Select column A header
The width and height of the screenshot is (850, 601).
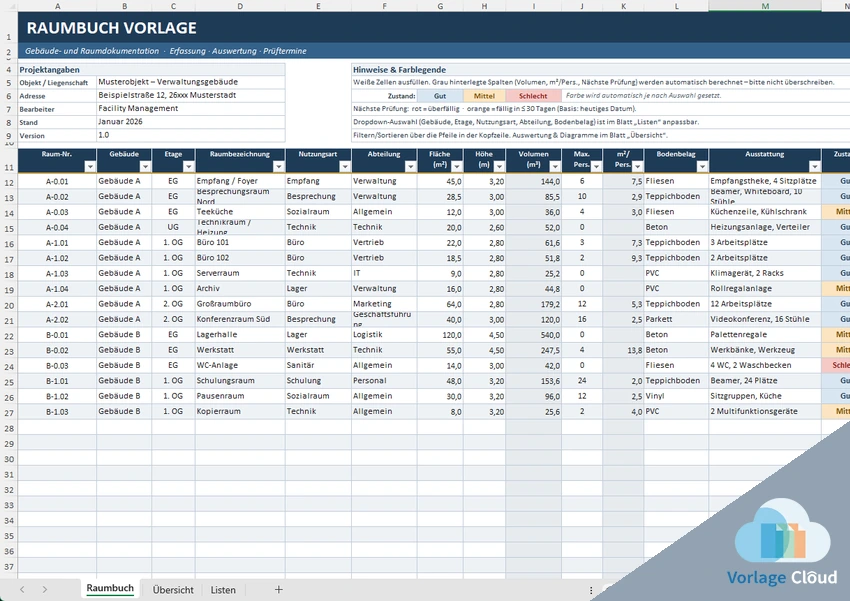point(57,6)
